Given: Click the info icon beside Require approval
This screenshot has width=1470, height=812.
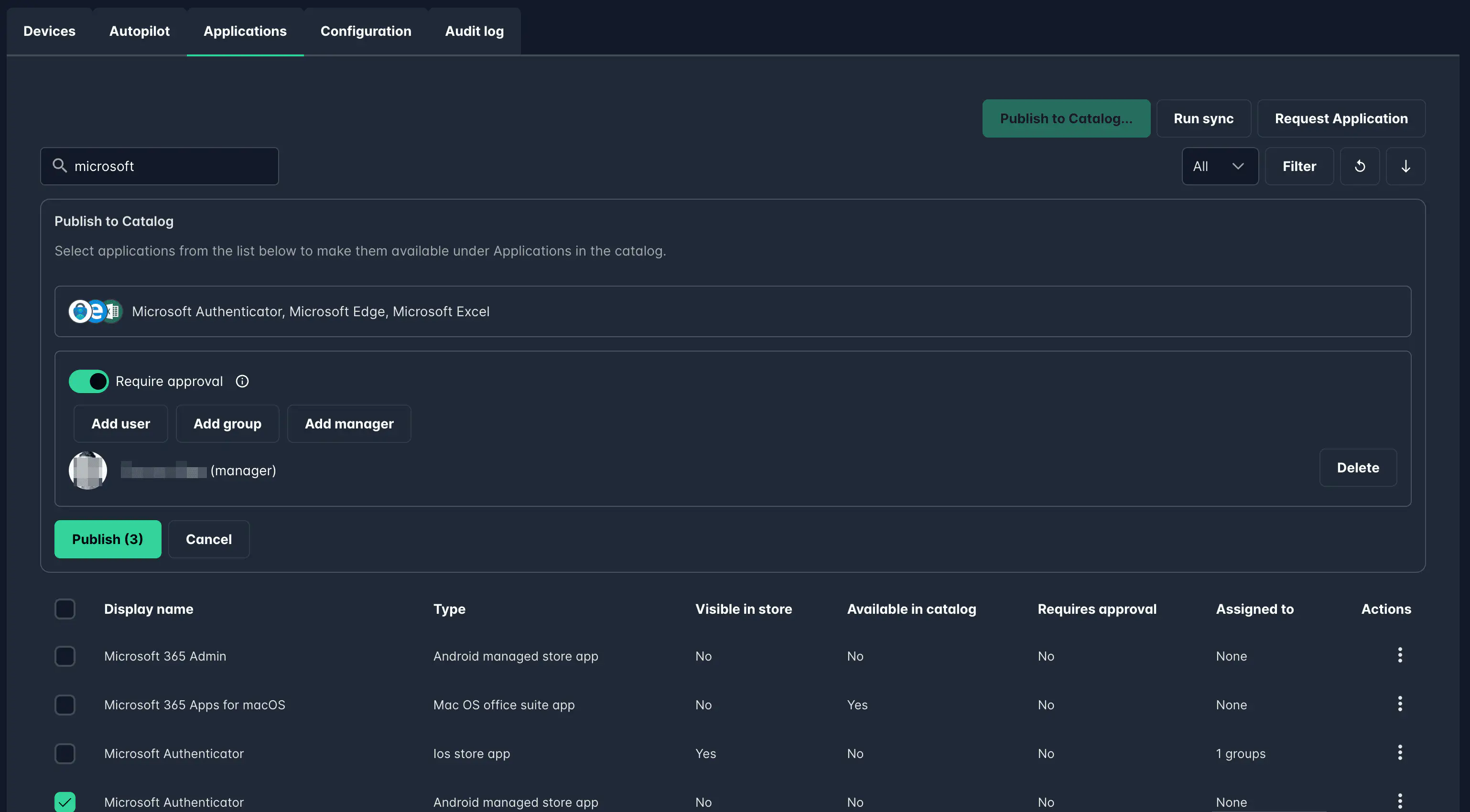Looking at the screenshot, I should click(x=242, y=381).
